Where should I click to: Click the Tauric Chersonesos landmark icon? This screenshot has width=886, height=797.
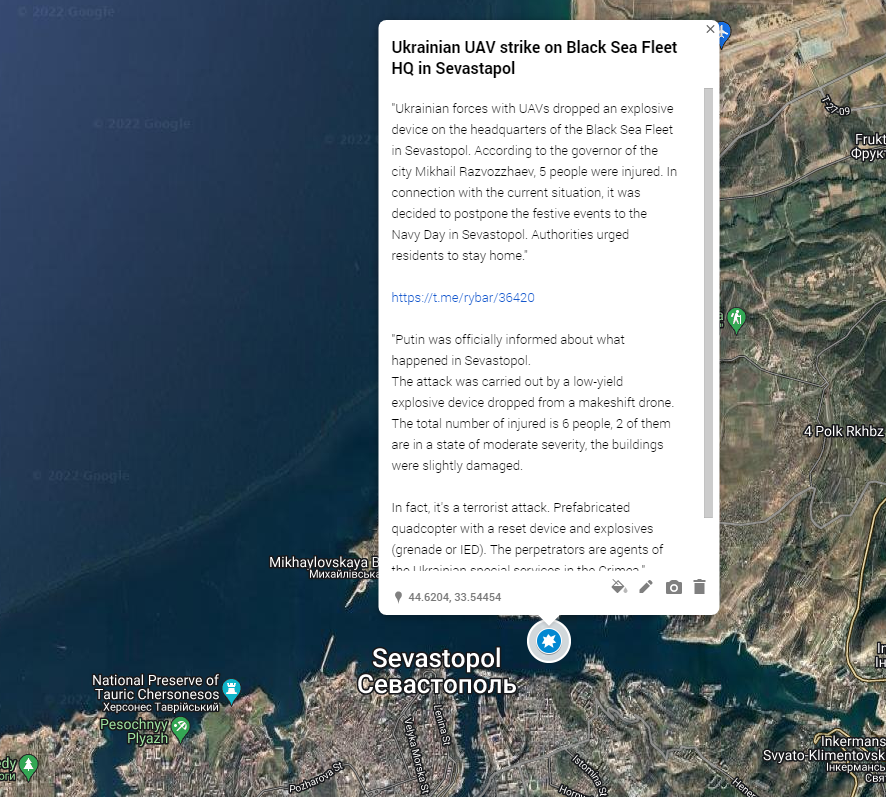pos(231,691)
